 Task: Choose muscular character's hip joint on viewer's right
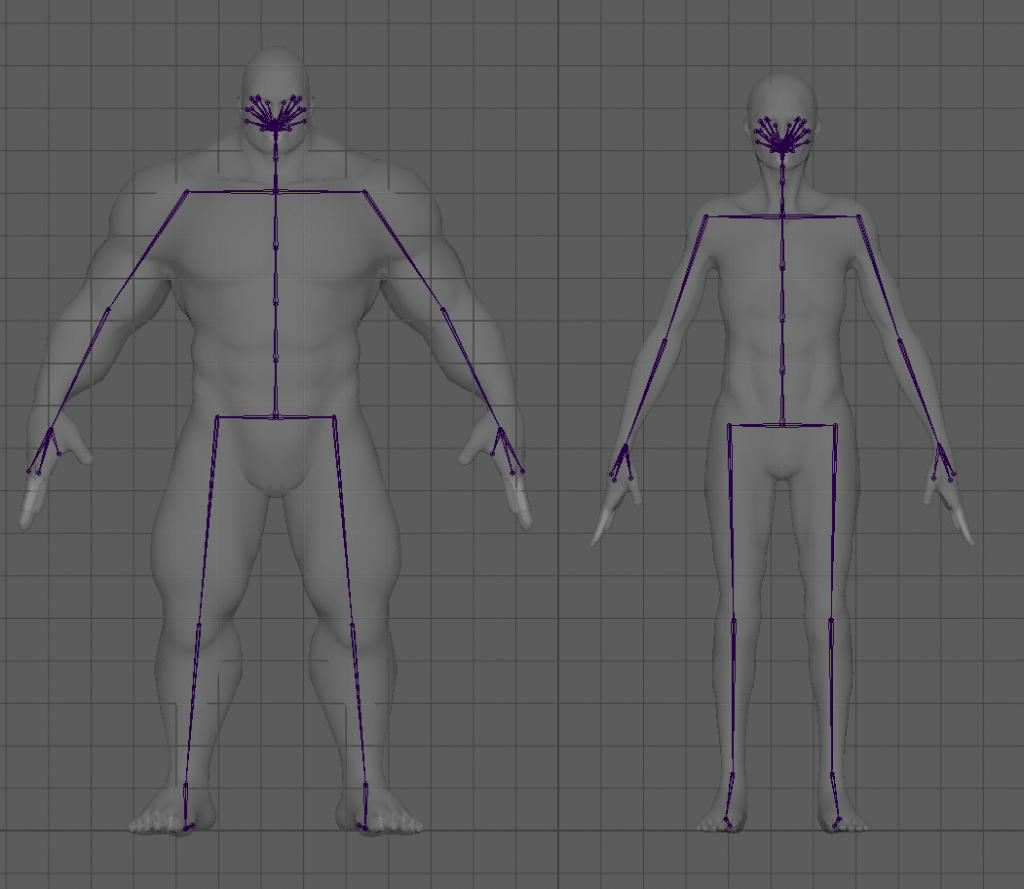(334, 417)
